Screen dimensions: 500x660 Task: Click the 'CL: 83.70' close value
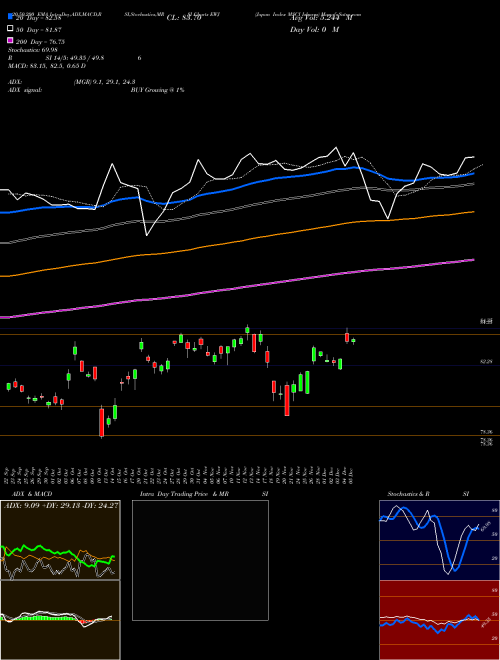point(184,18)
